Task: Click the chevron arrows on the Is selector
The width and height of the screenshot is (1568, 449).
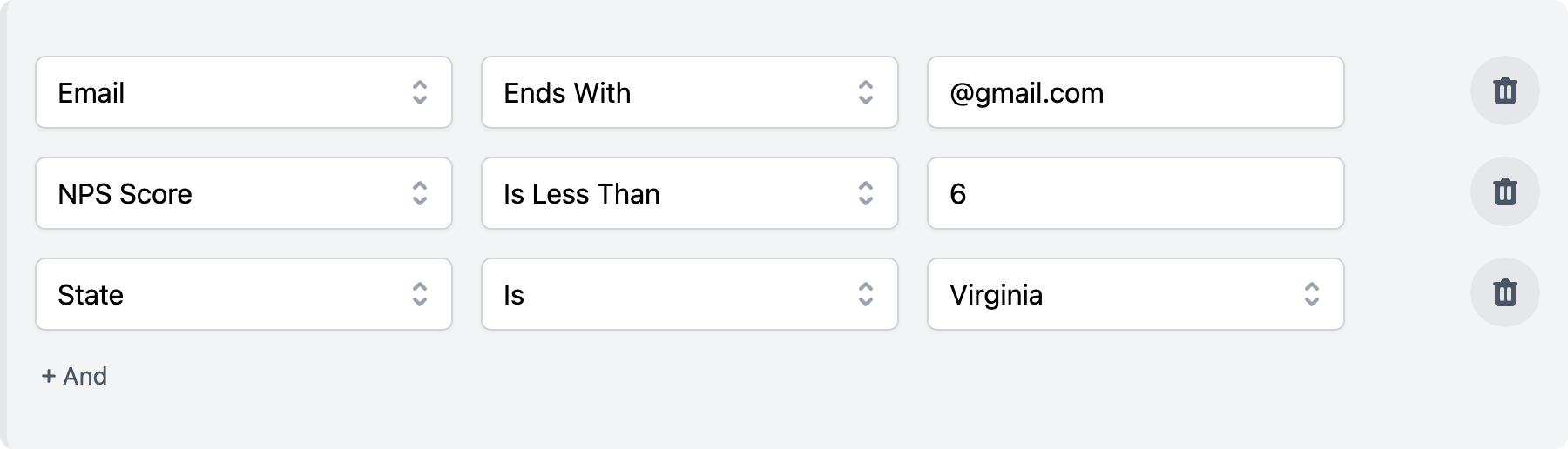Action: pyautogui.click(x=866, y=294)
